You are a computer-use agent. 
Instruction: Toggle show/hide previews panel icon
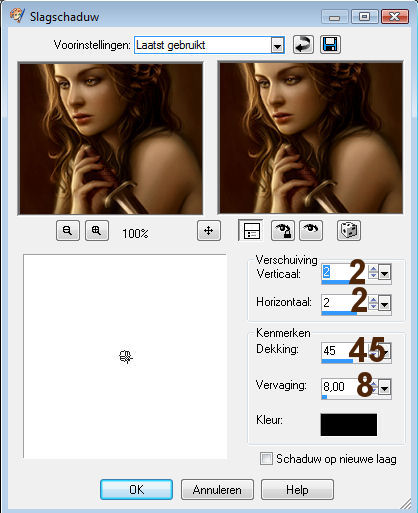point(251,230)
